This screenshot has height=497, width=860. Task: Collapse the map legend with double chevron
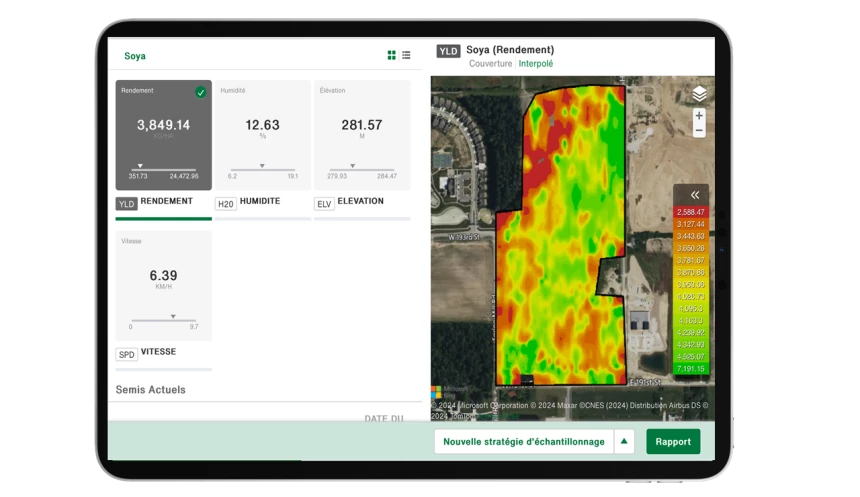[691, 195]
